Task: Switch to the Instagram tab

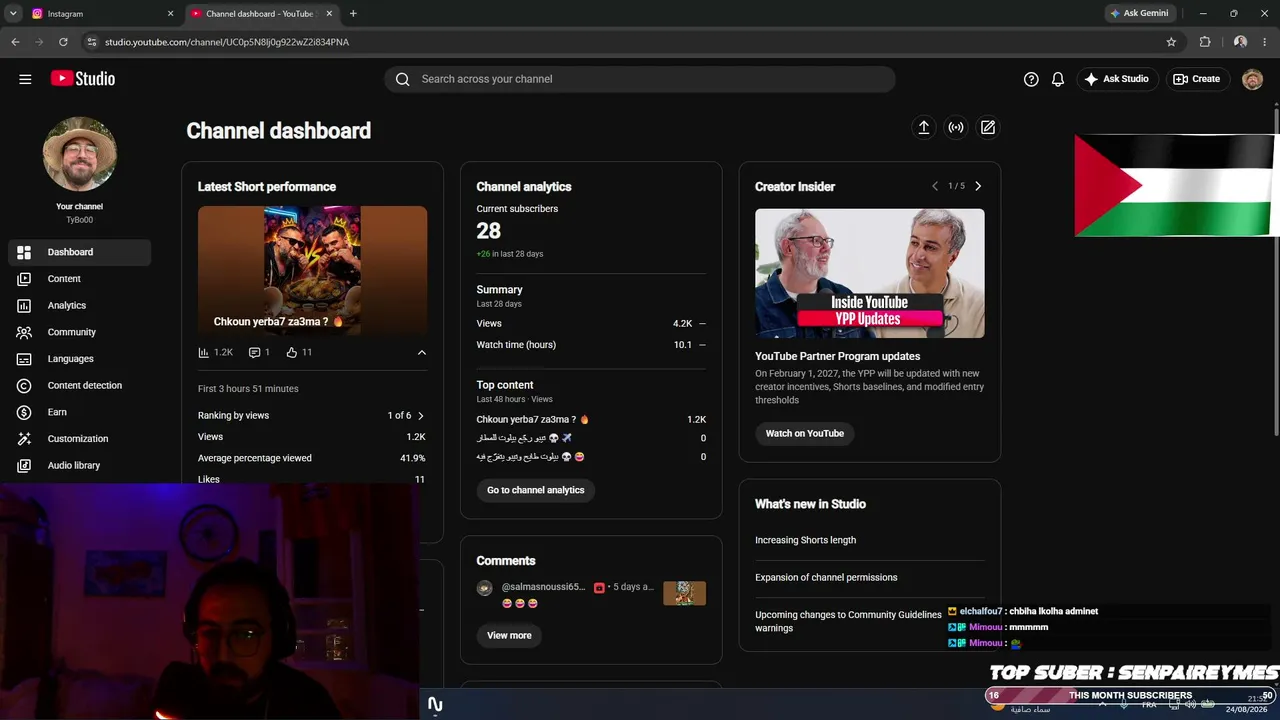Action: (x=101, y=14)
